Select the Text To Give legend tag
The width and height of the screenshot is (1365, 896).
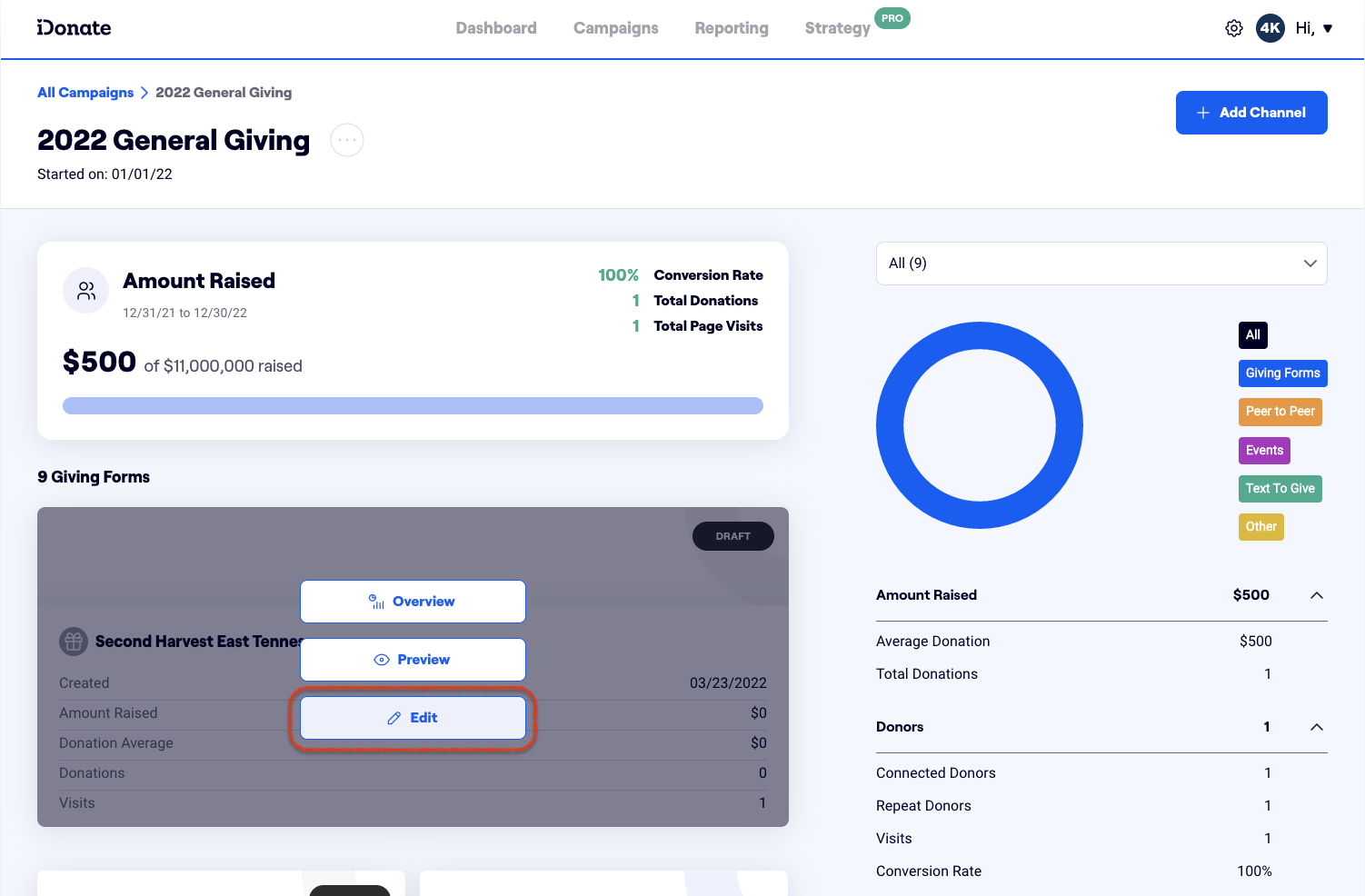(1280, 489)
